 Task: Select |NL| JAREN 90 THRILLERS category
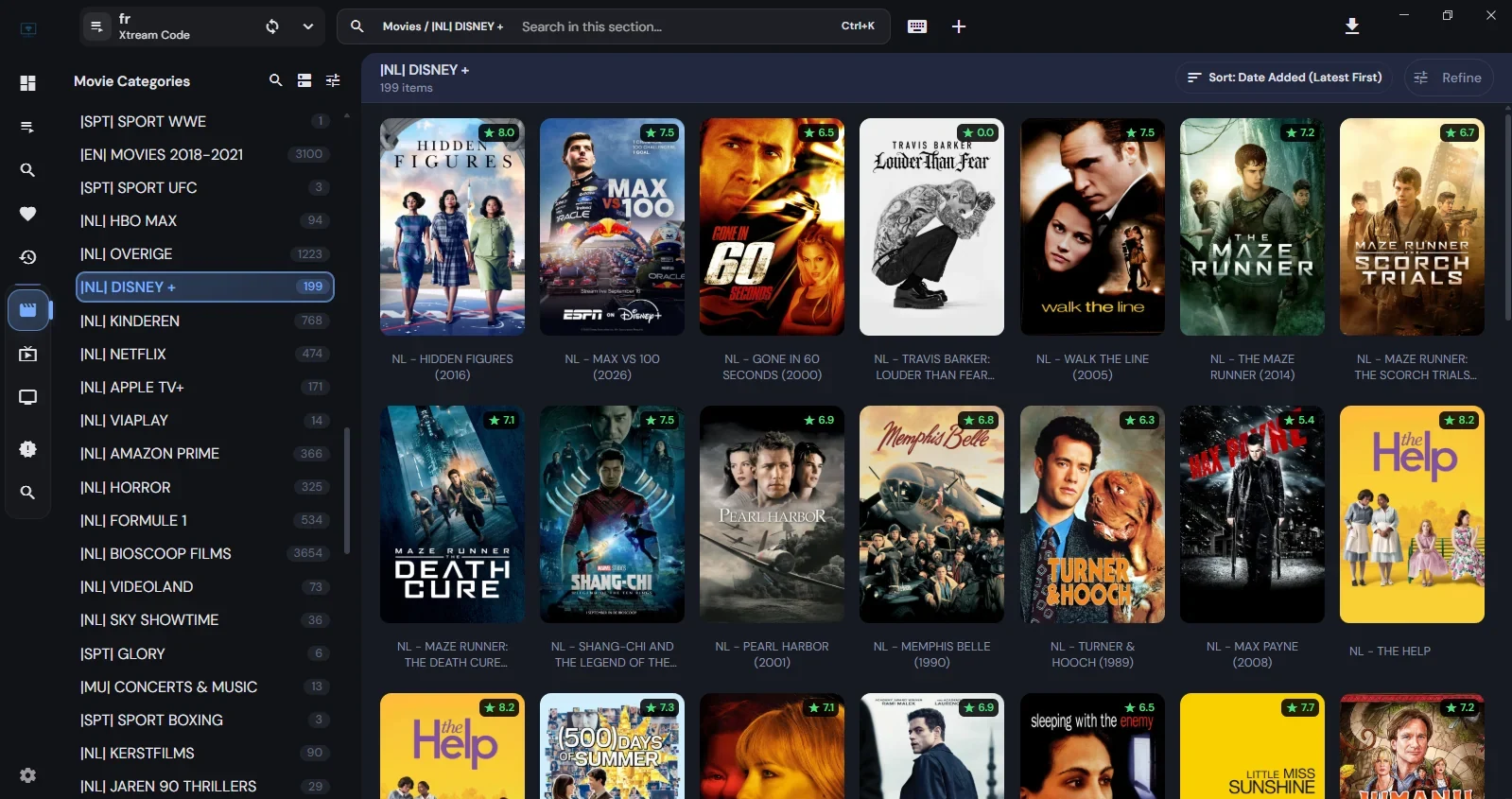tap(204, 786)
